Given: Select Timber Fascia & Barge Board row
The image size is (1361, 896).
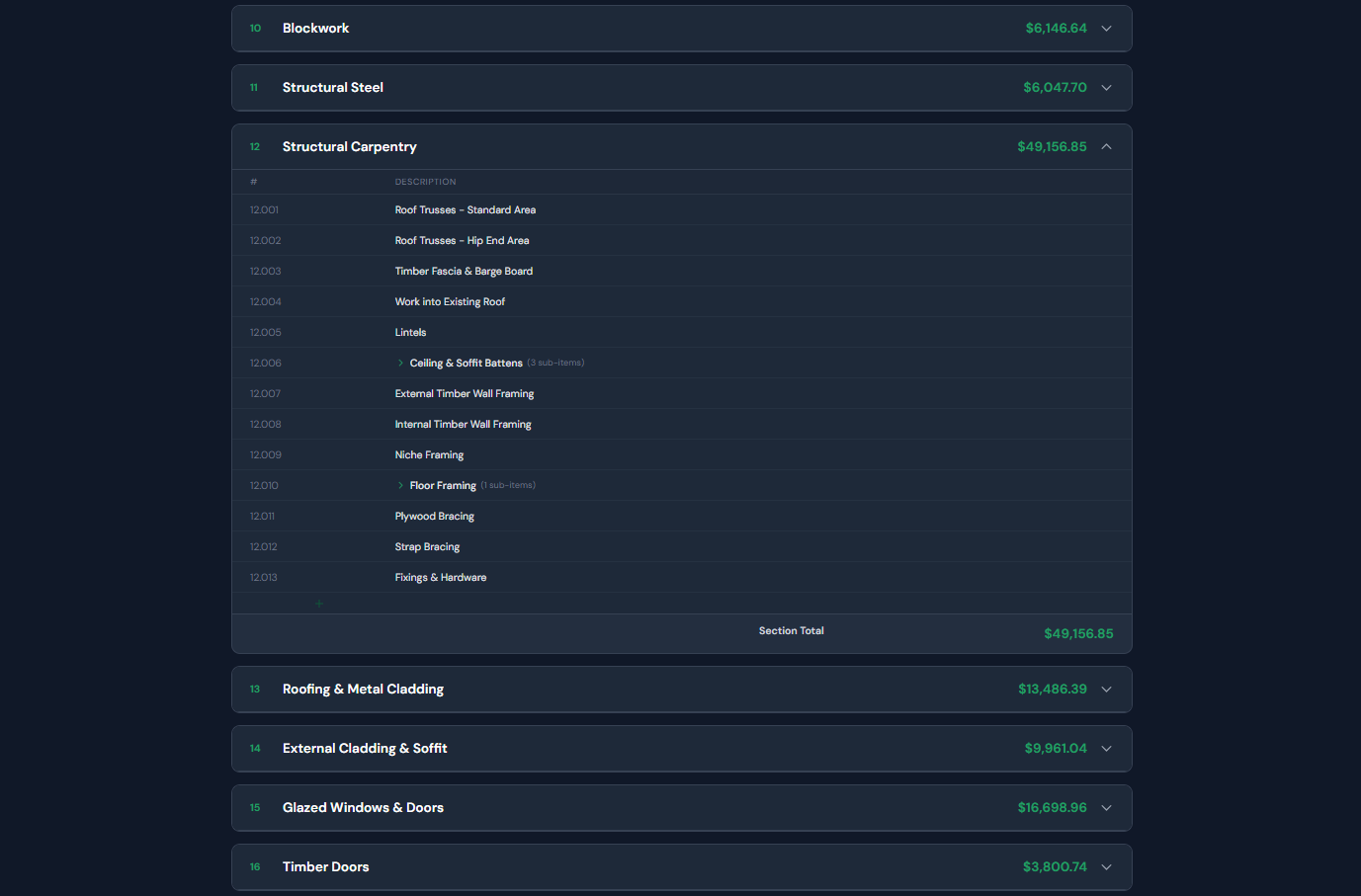Looking at the screenshot, I should pyautogui.click(x=682, y=272).
